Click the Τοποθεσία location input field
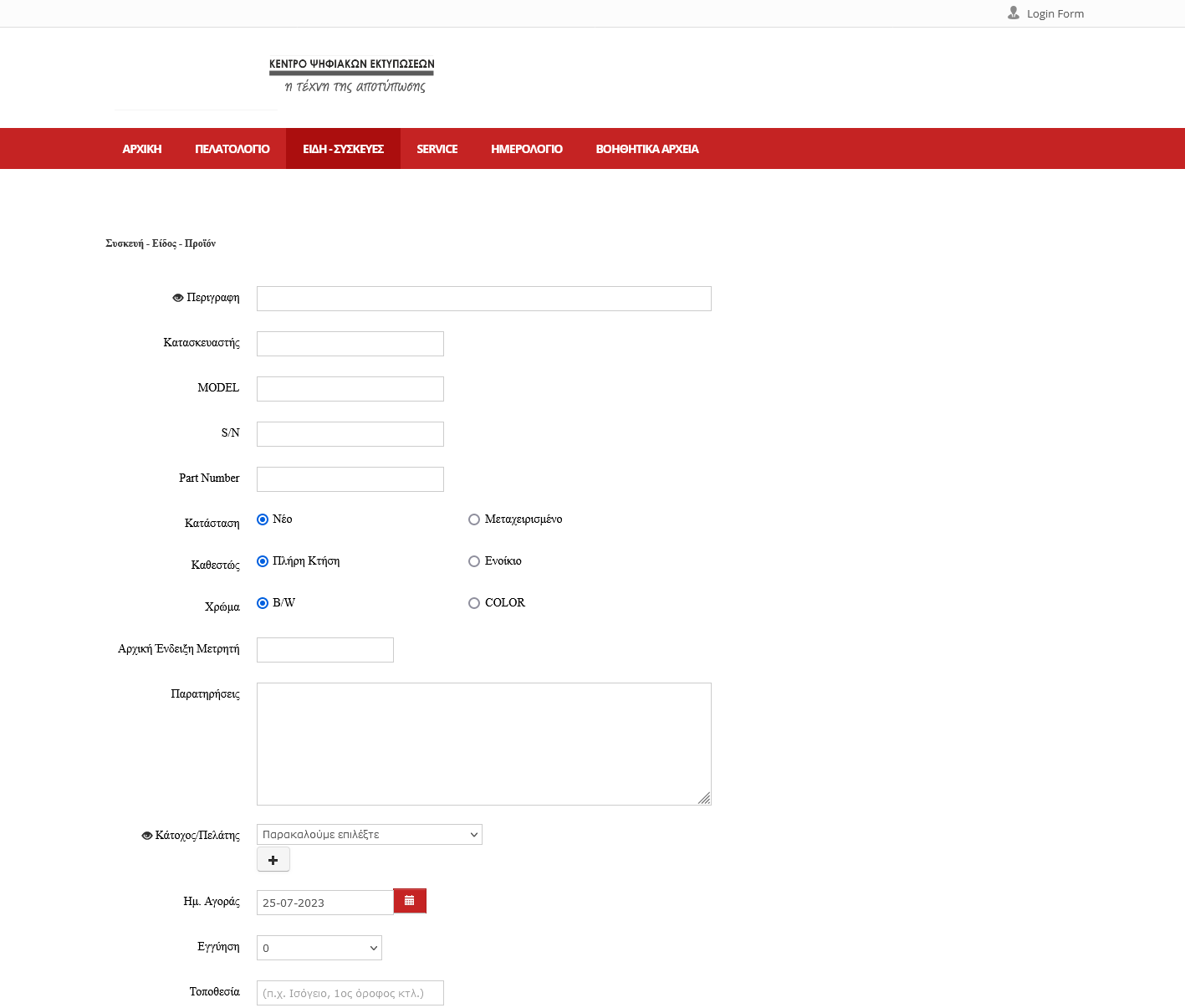Viewport: 1185px width, 1008px height. [350, 993]
